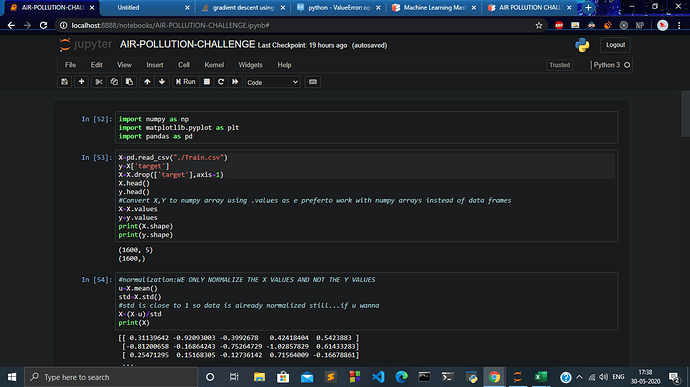The width and height of the screenshot is (690, 387).
Task: Select the import numpy code cell
Action: tap(367, 128)
